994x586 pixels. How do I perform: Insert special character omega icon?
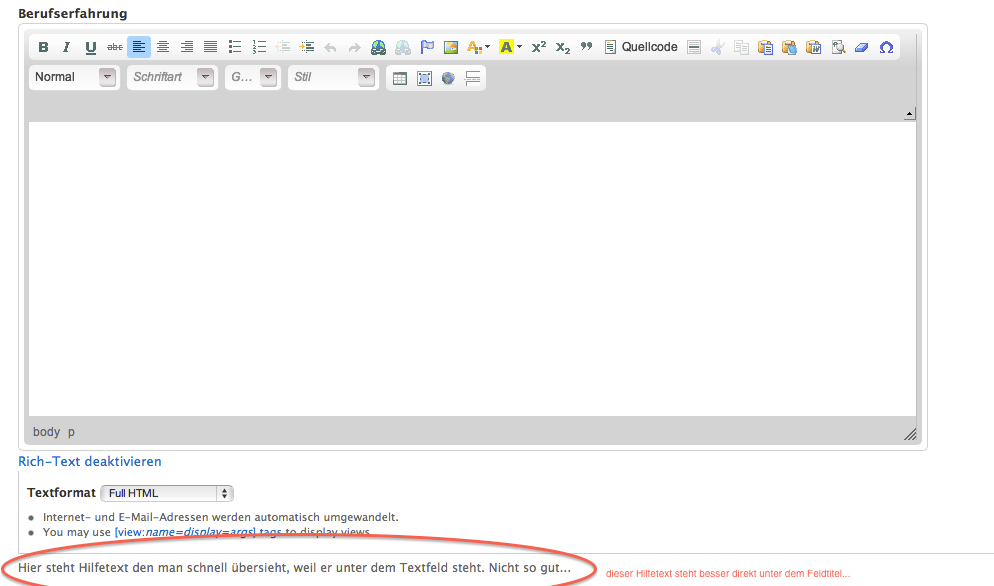click(886, 47)
